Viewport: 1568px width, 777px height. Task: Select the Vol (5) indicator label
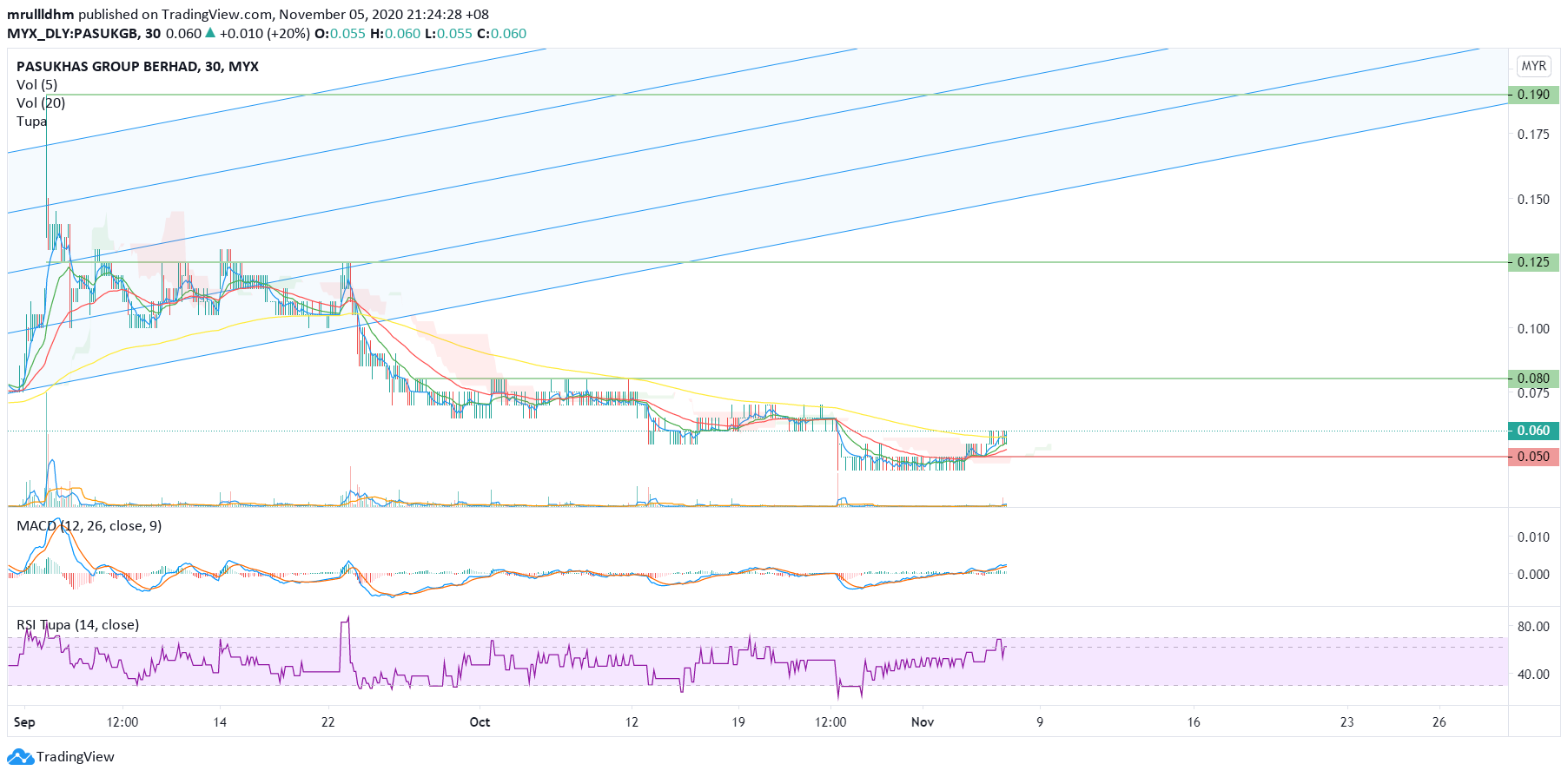click(x=36, y=85)
